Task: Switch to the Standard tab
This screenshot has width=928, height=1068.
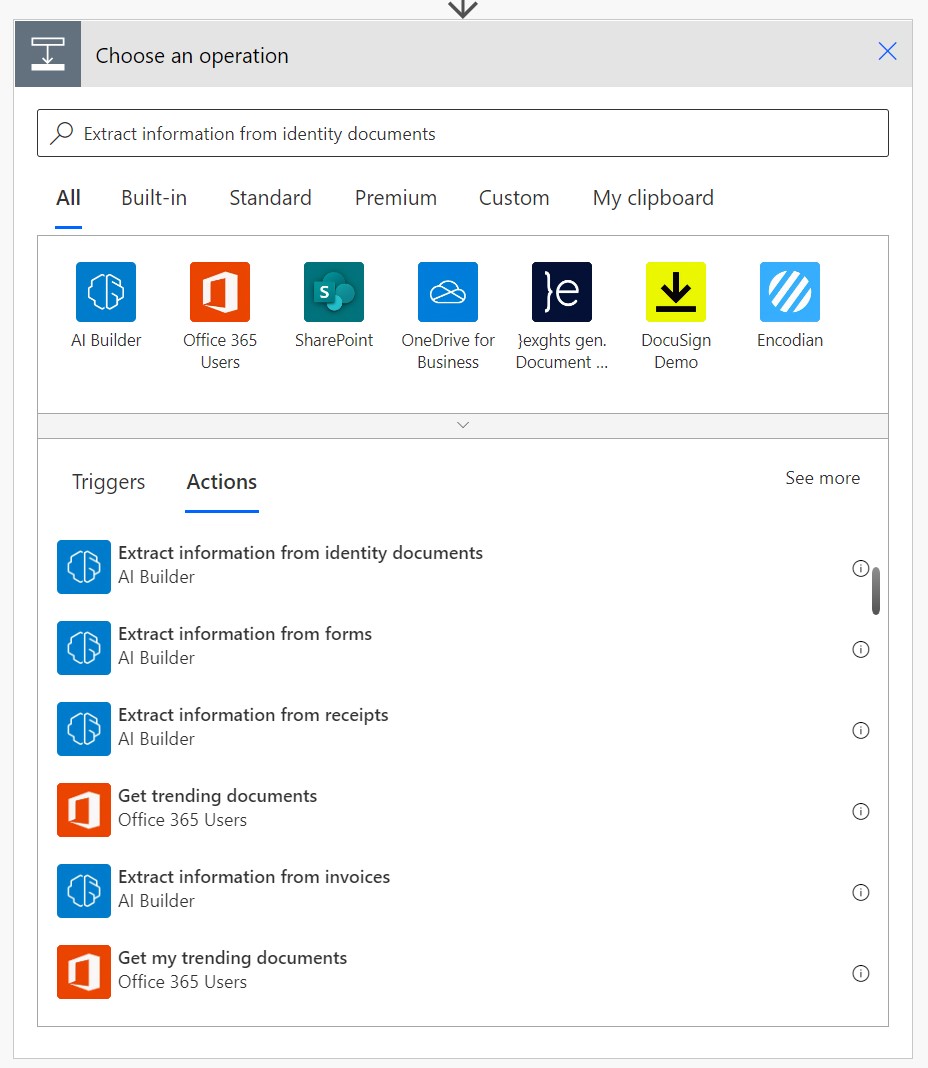Action: click(x=270, y=198)
